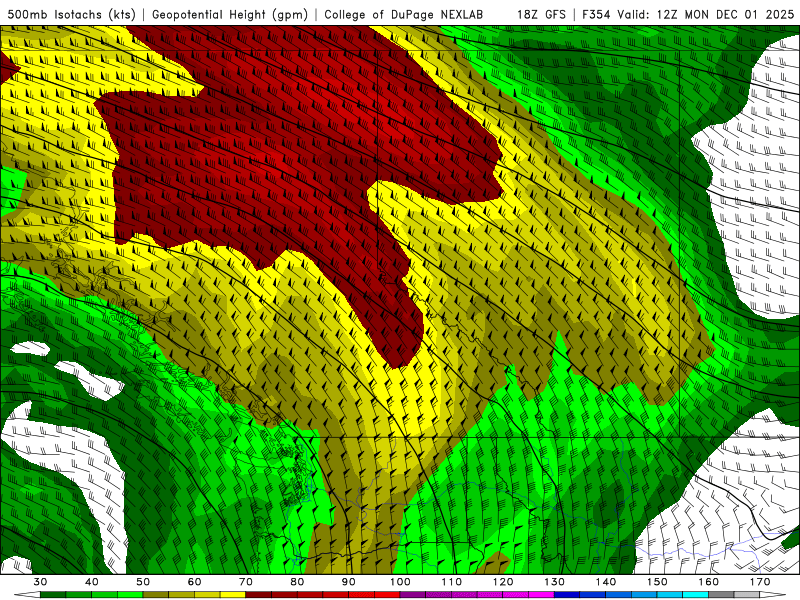Select the olive swatch starting at 50 kts
The height and width of the screenshot is (600, 800).
point(156,594)
